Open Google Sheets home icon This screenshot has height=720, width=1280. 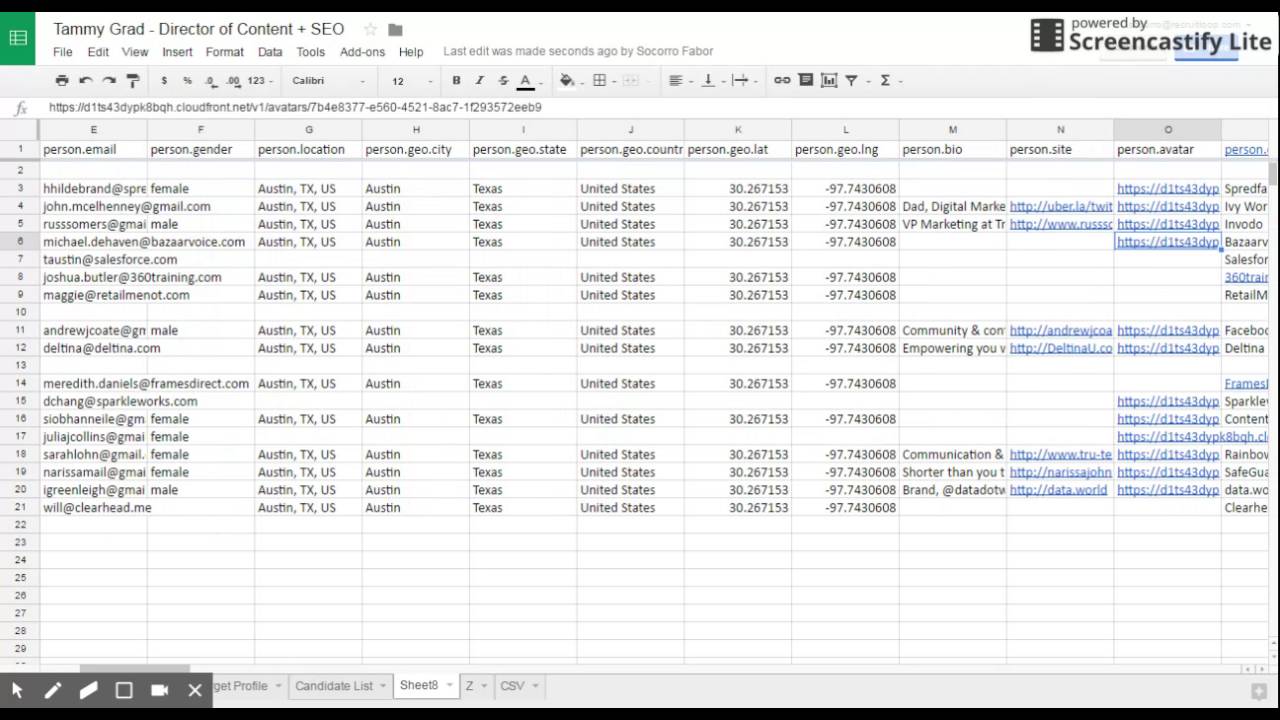18,38
